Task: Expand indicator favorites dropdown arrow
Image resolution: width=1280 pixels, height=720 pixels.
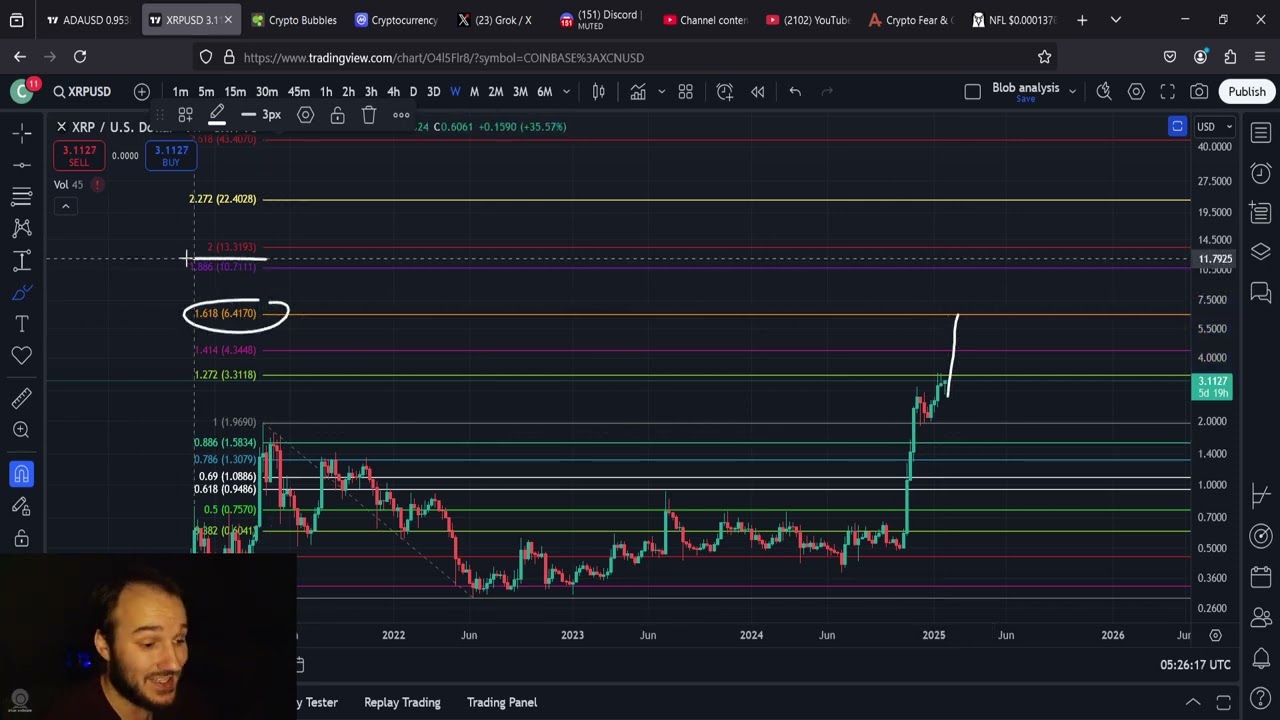Action: 661,92
